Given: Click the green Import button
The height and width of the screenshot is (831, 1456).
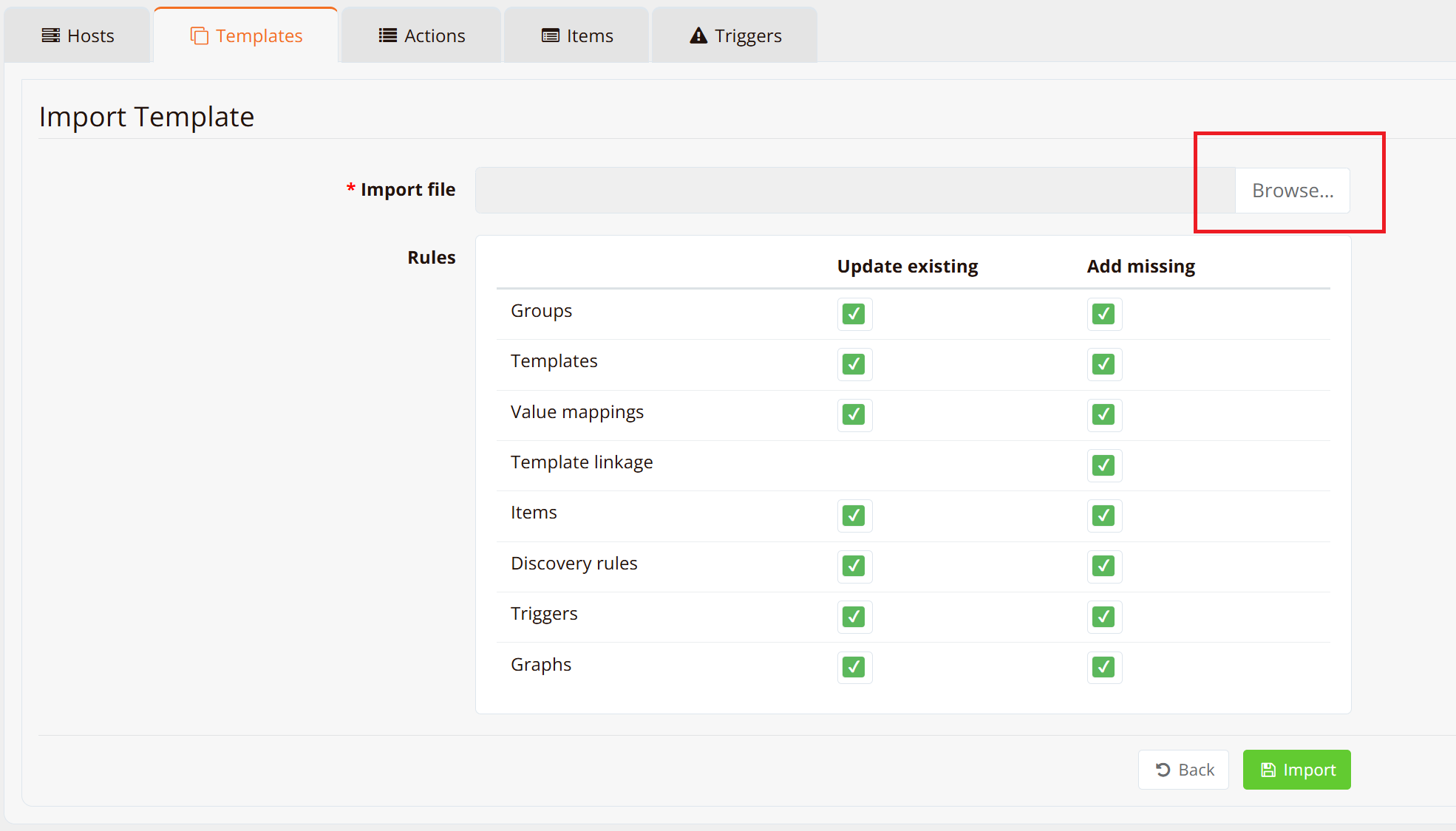Looking at the screenshot, I should (1296, 770).
